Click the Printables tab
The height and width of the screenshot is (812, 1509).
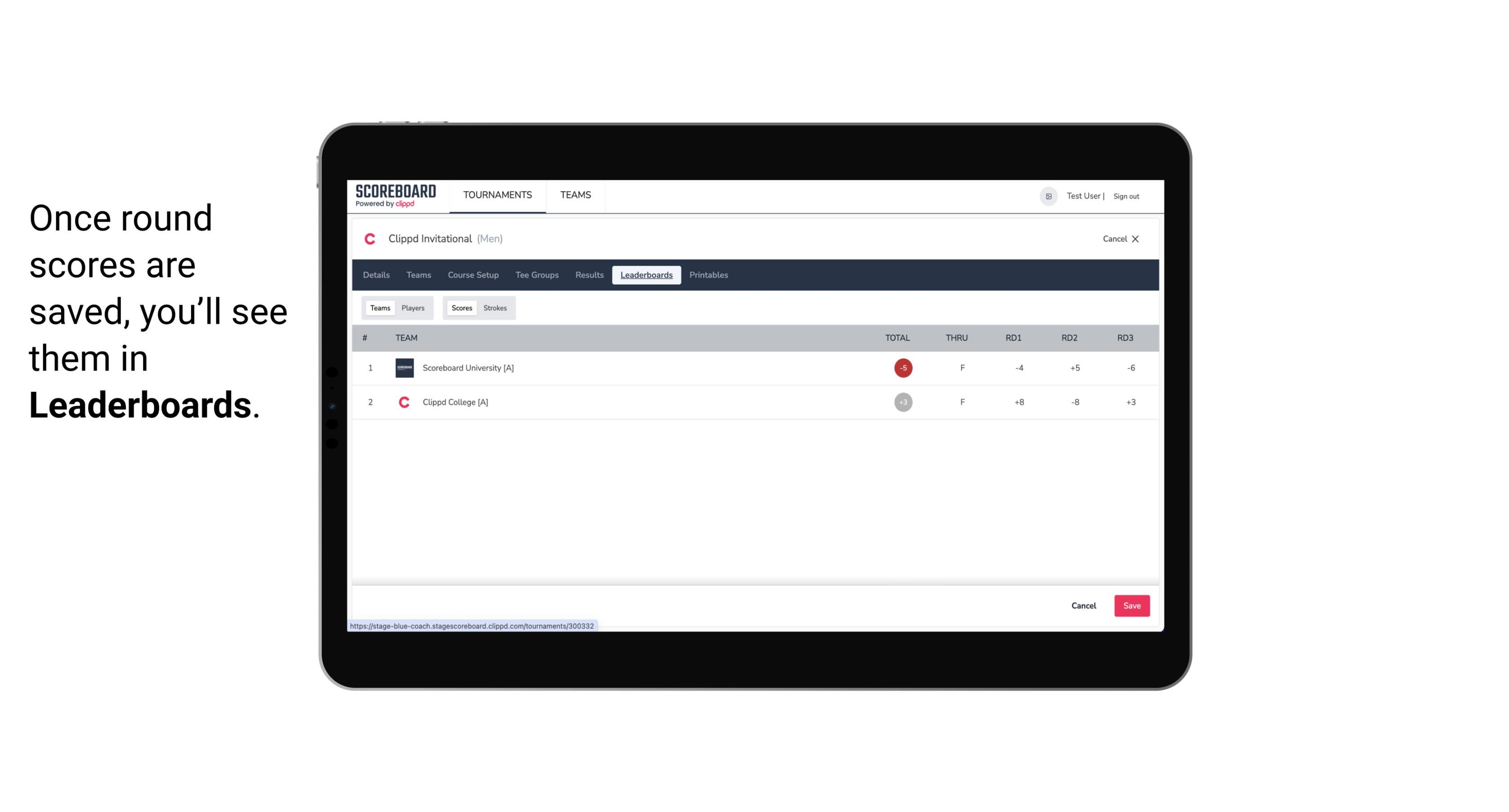pos(708,275)
